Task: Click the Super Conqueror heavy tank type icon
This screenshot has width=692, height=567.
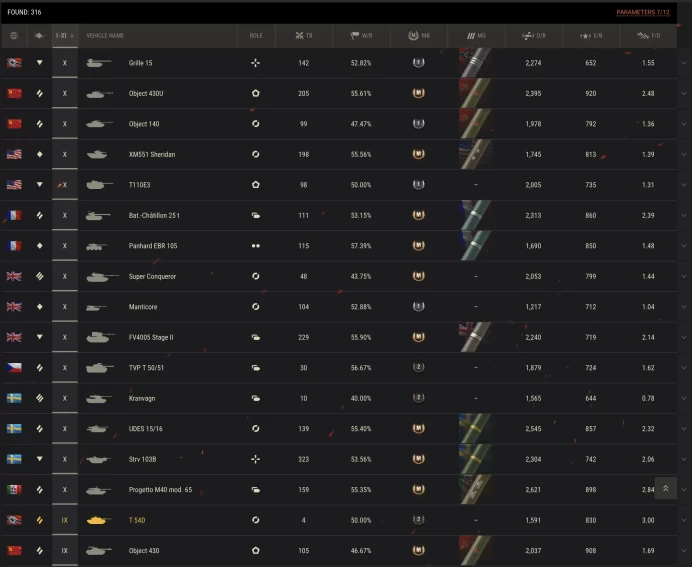Action: pyautogui.click(x=39, y=276)
